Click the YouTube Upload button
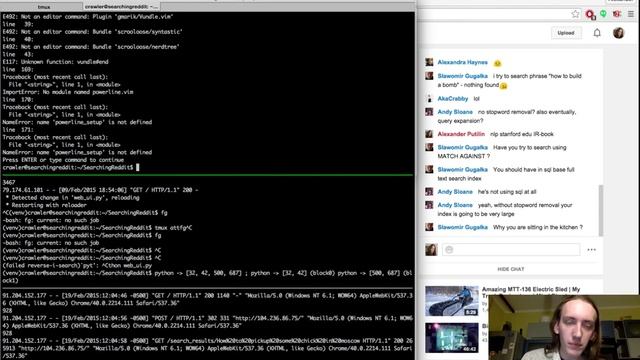This screenshot has width=640, height=360. pyautogui.click(x=566, y=33)
